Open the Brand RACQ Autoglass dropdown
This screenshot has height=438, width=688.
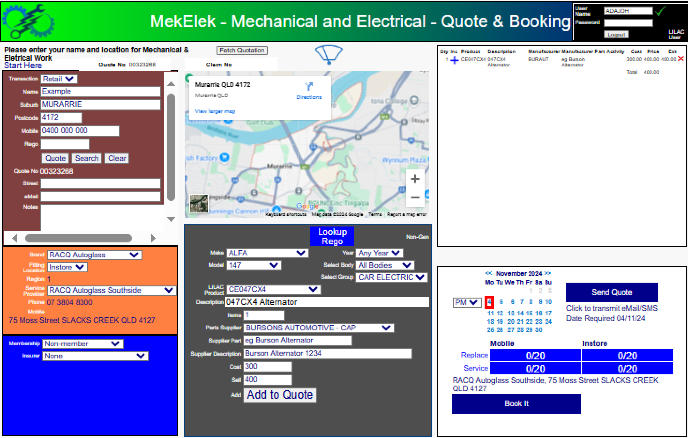94,255
